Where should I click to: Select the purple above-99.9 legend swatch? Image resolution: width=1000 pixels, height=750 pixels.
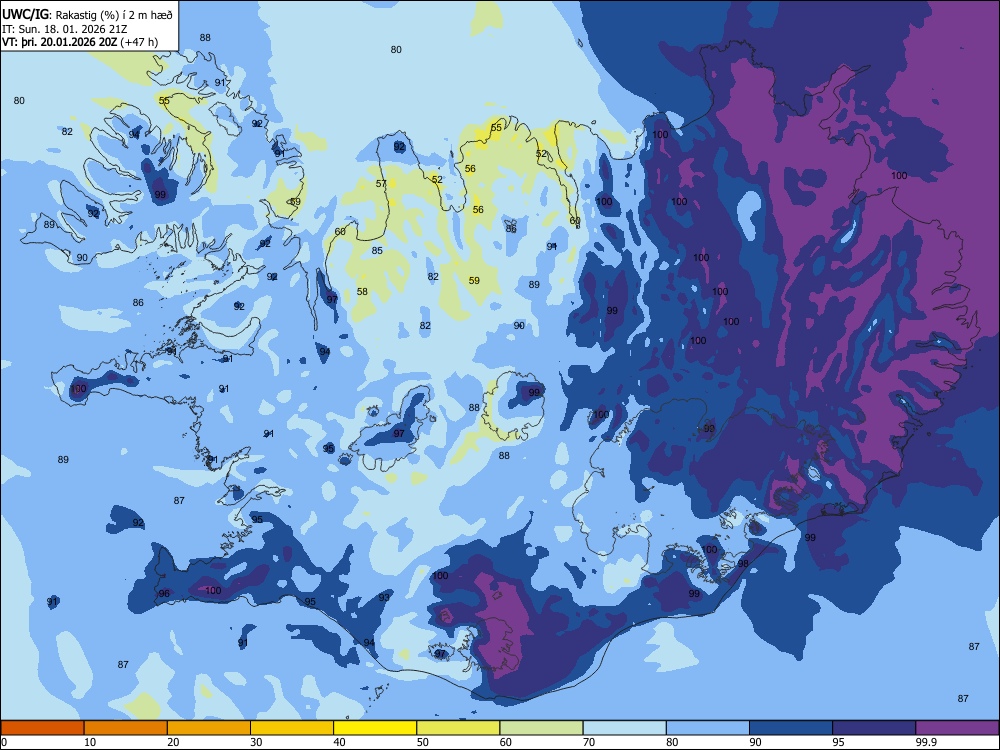coord(957,728)
